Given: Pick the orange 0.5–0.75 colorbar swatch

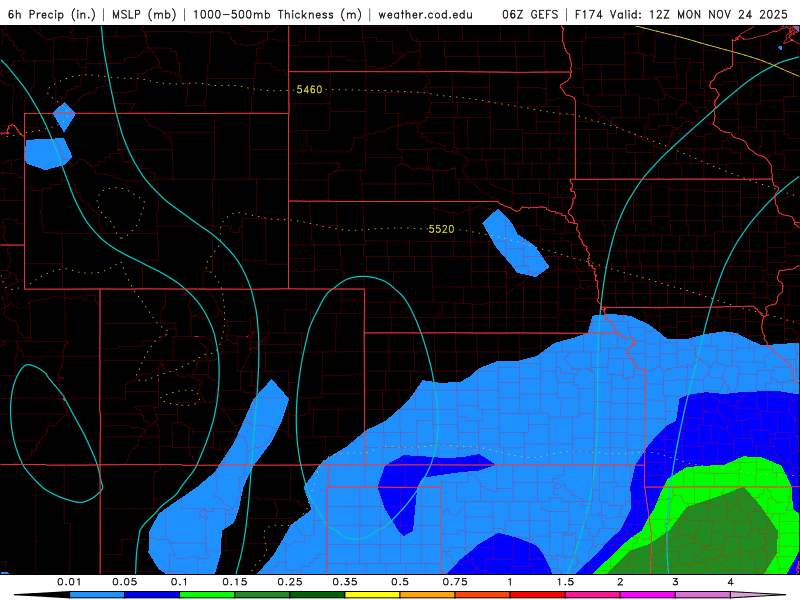Looking at the screenshot, I should tap(428, 595).
